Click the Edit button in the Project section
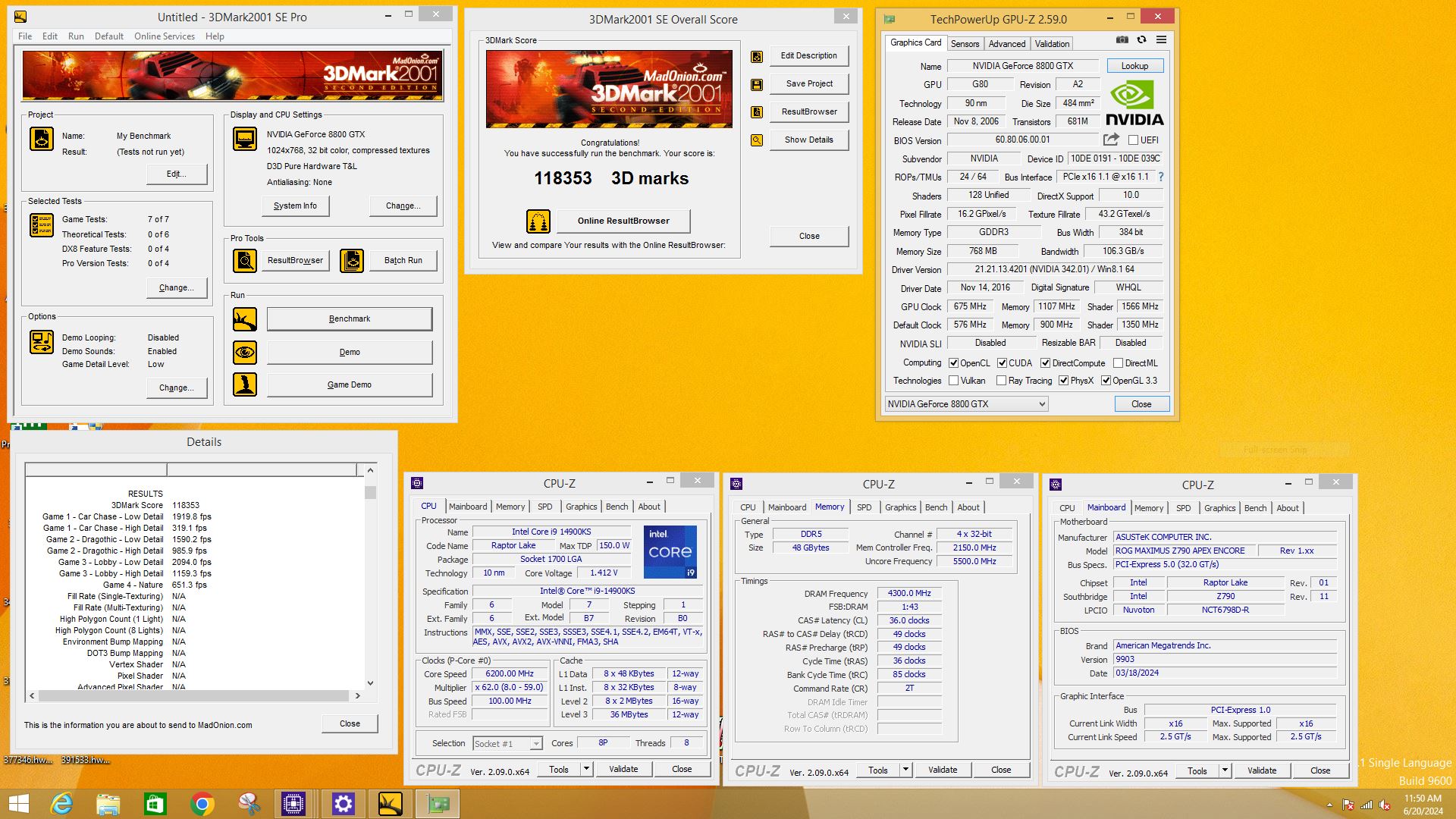Image resolution: width=1456 pixels, height=819 pixels. tap(177, 174)
